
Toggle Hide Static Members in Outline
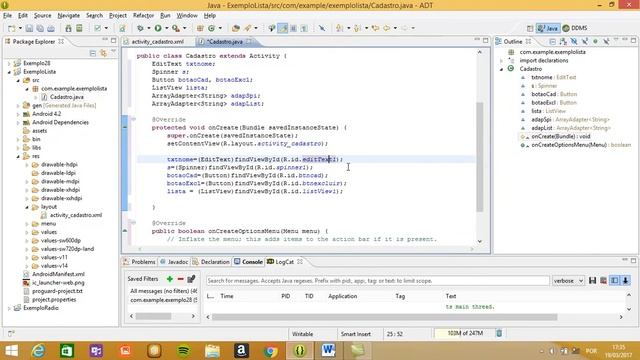click(584, 41)
